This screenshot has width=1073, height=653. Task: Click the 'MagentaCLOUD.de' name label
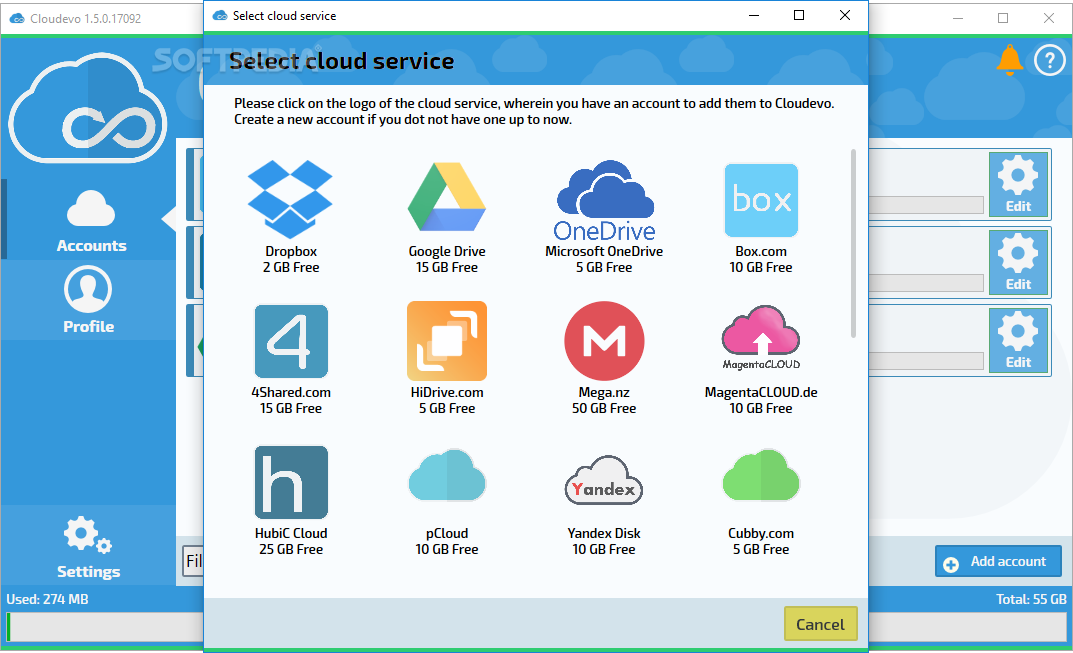pyautogui.click(x=761, y=392)
